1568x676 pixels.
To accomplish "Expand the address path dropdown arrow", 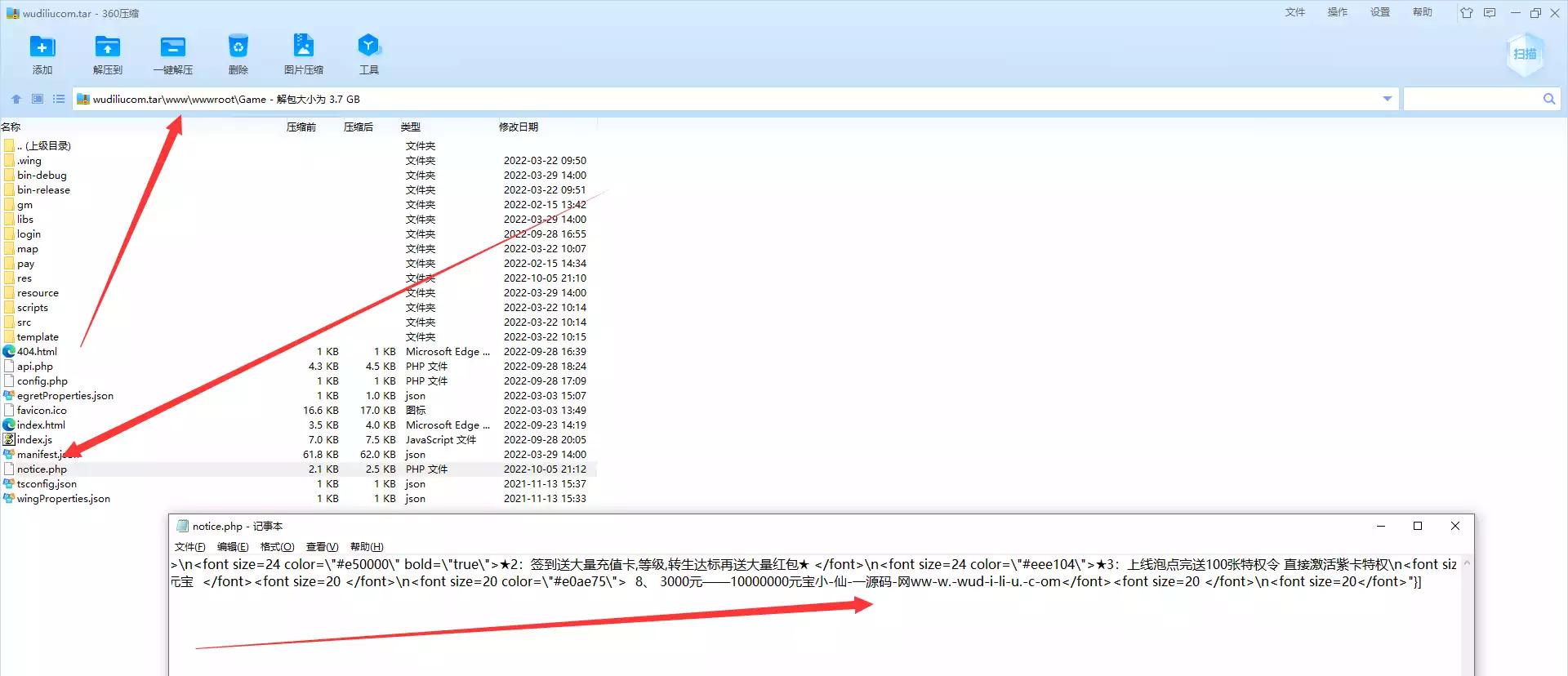I will coord(1388,99).
